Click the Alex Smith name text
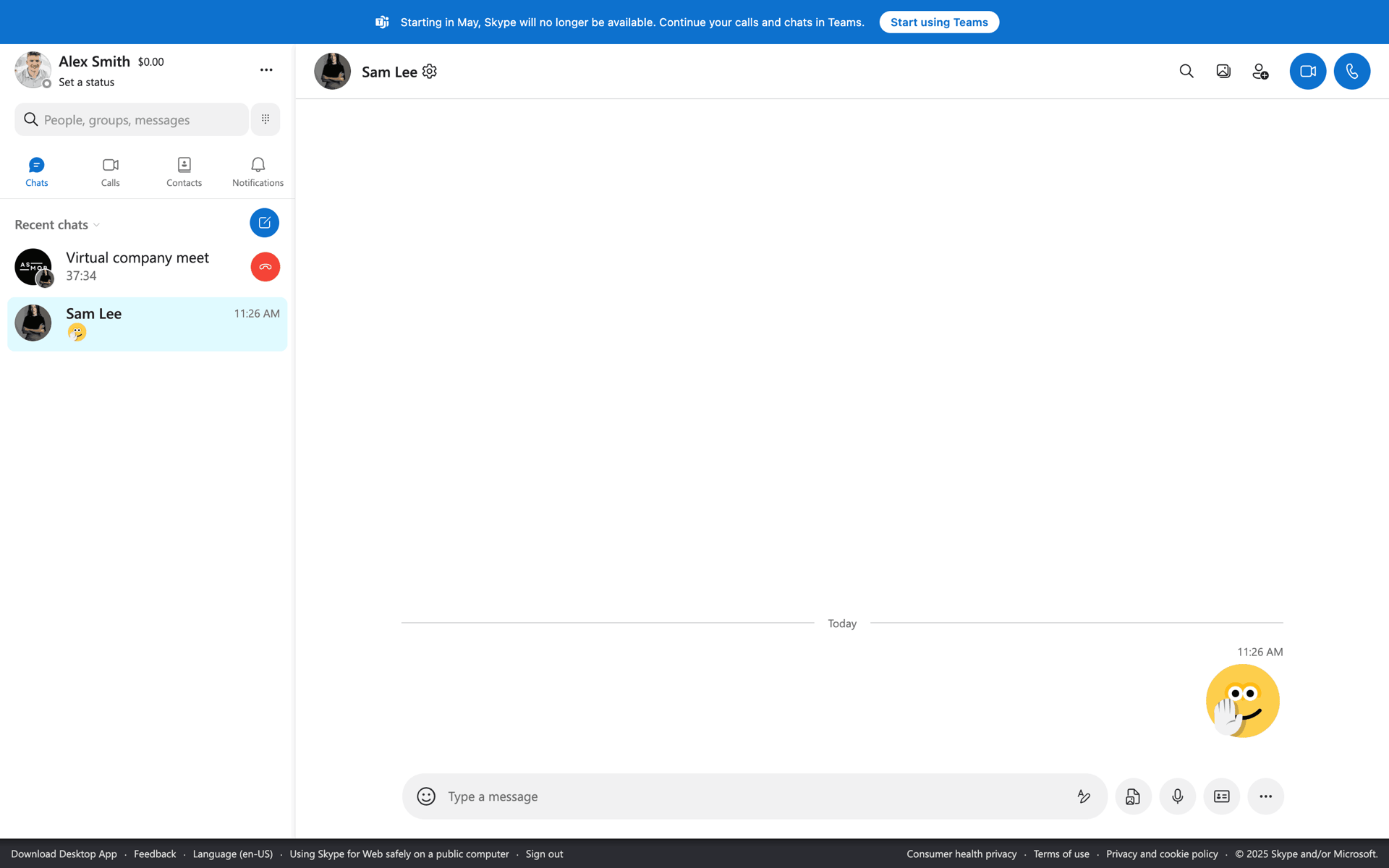1389x868 pixels. (x=94, y=61)
